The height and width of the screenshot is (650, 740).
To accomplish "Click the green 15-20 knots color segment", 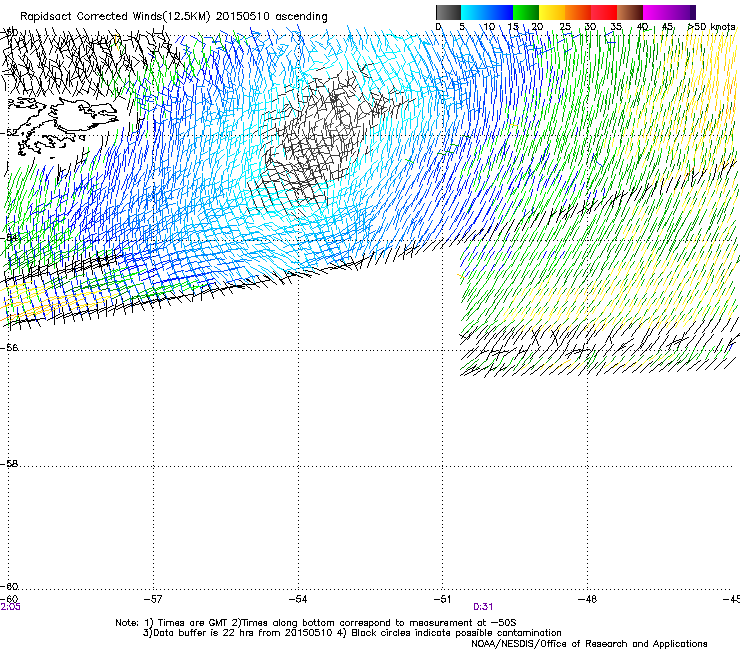I will tap(526, 12).
